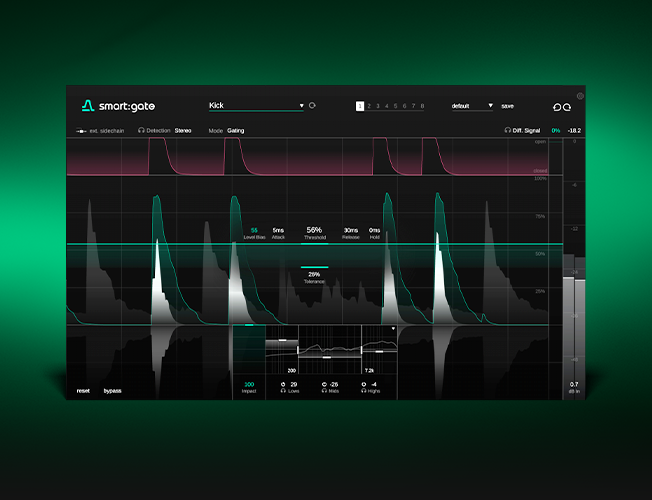Image resolution: width=652 pixels, height=500 pixels.
Task: Click the Mids value -26
Action: pos(333,384)
